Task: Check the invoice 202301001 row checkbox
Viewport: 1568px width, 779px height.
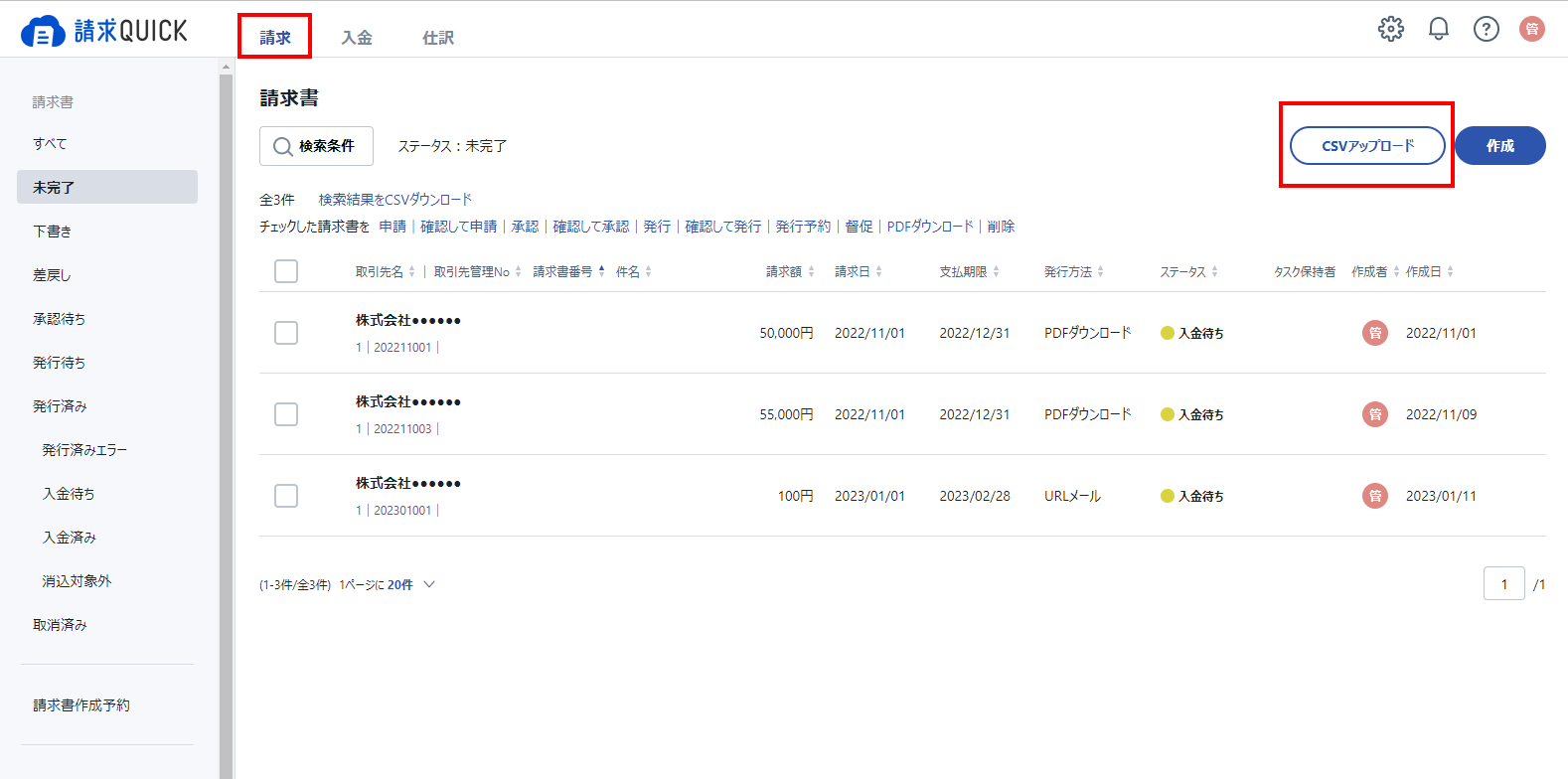Action: [286, 496]
